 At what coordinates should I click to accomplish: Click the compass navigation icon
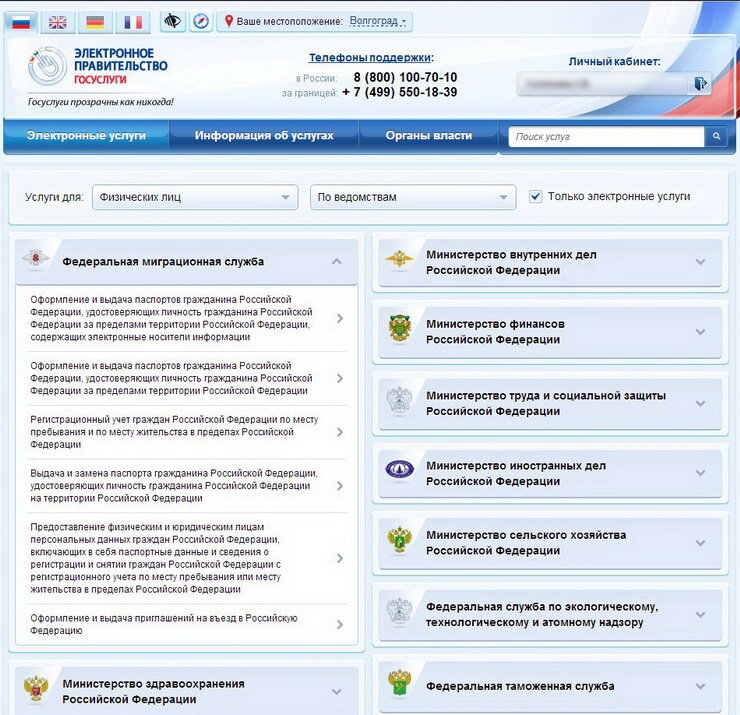point(201,21)
